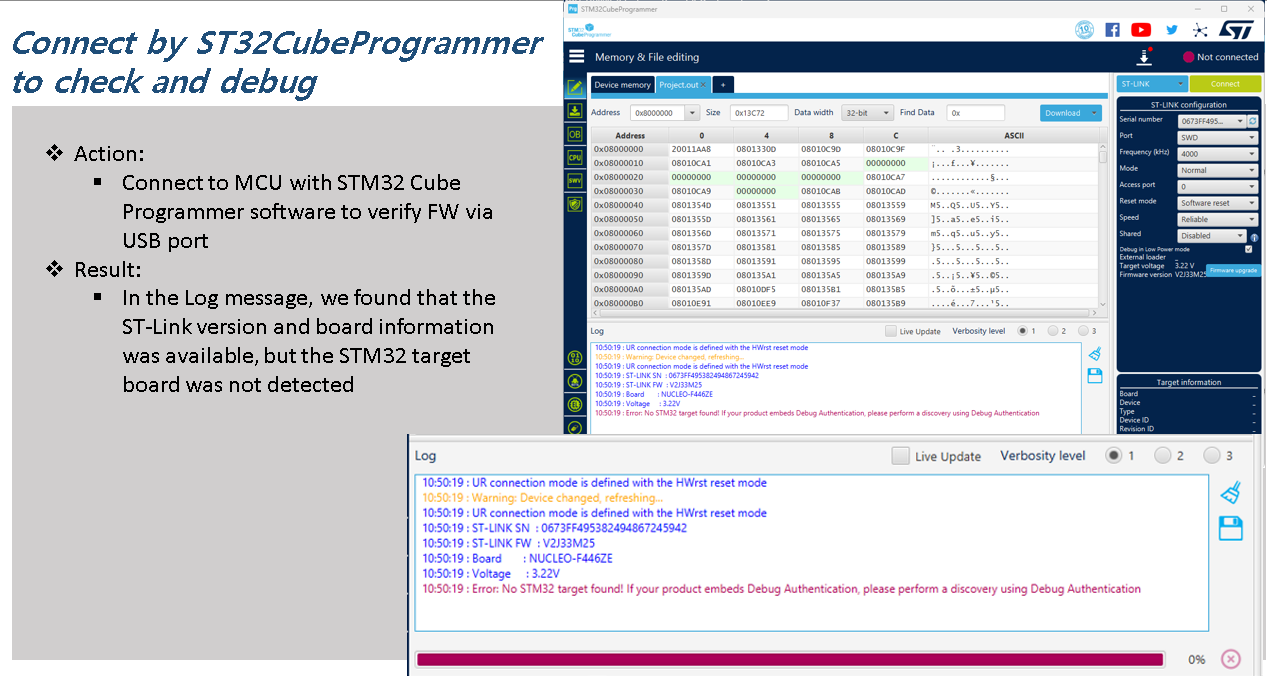Click the Twitter bird icon in the header
1267x676 pixels.
click(1172, 30)
